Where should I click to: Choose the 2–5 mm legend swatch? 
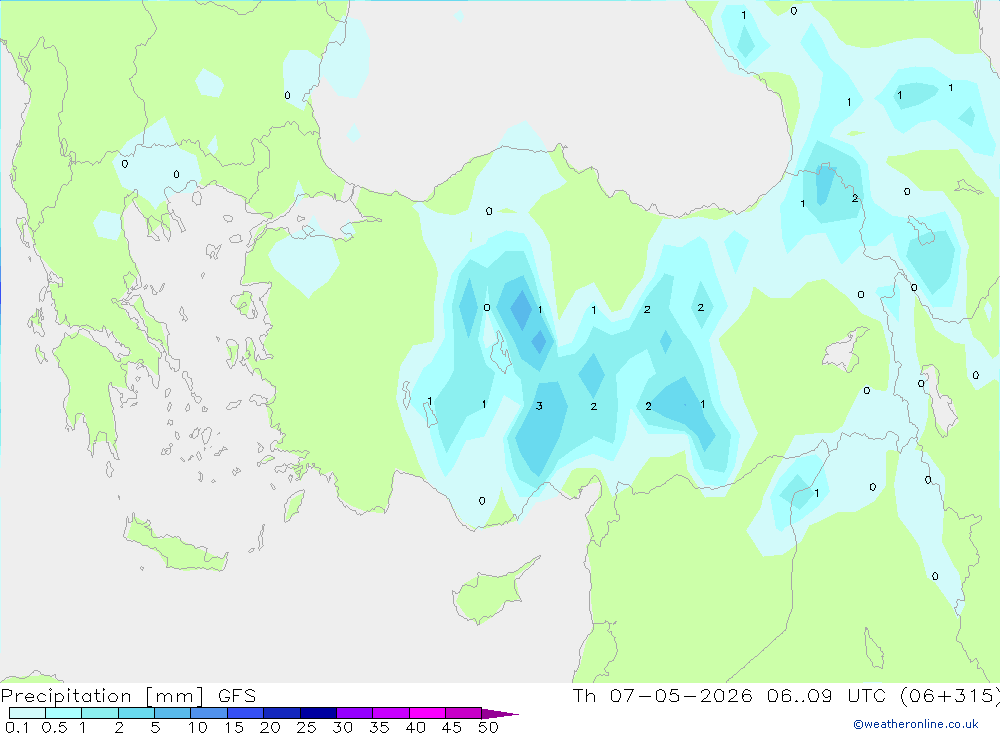136,713
